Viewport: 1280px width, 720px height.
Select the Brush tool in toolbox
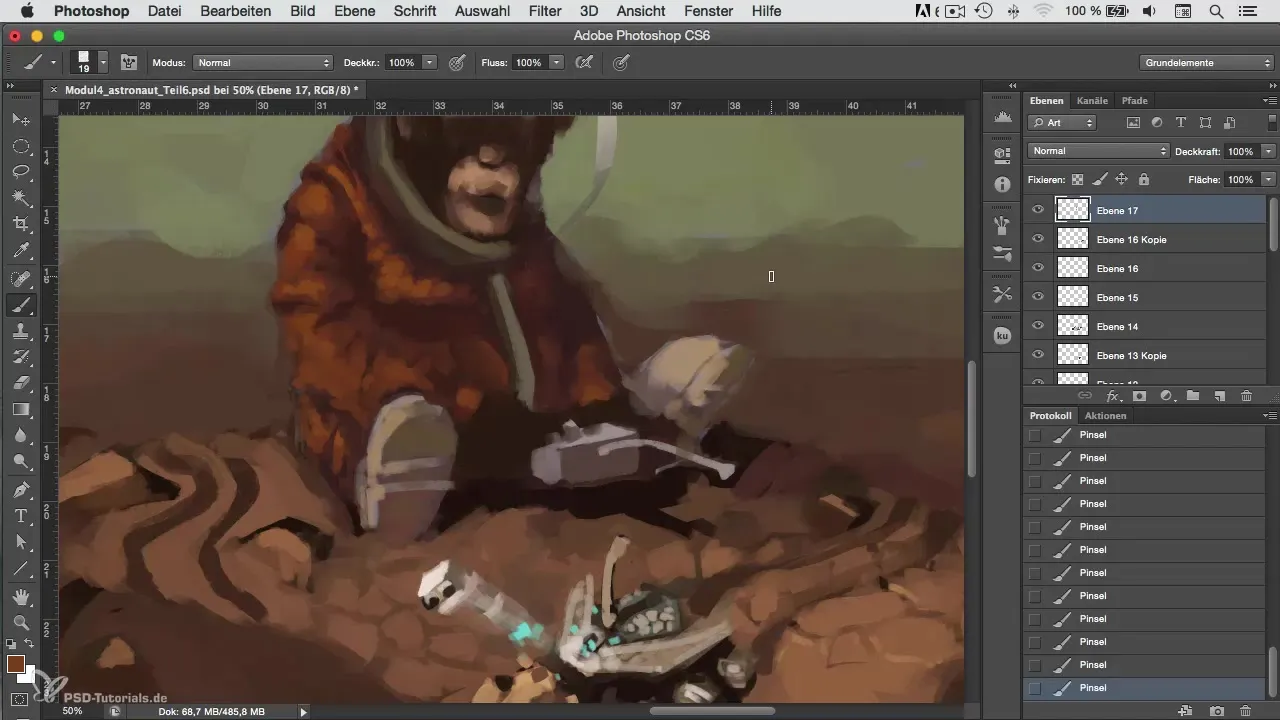[21, 305]
